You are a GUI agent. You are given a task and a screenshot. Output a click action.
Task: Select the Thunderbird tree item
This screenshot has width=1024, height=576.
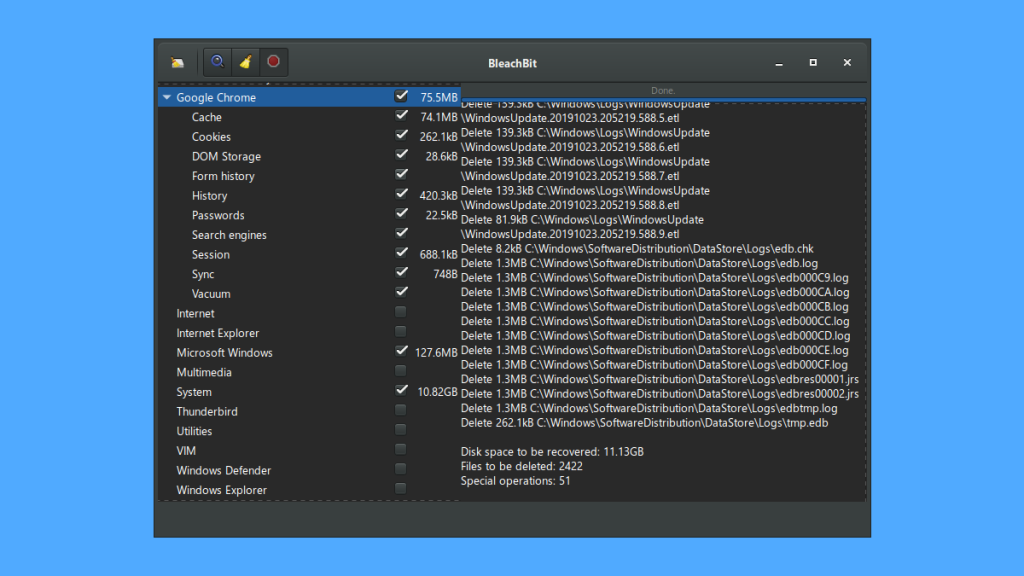point(206,411)
